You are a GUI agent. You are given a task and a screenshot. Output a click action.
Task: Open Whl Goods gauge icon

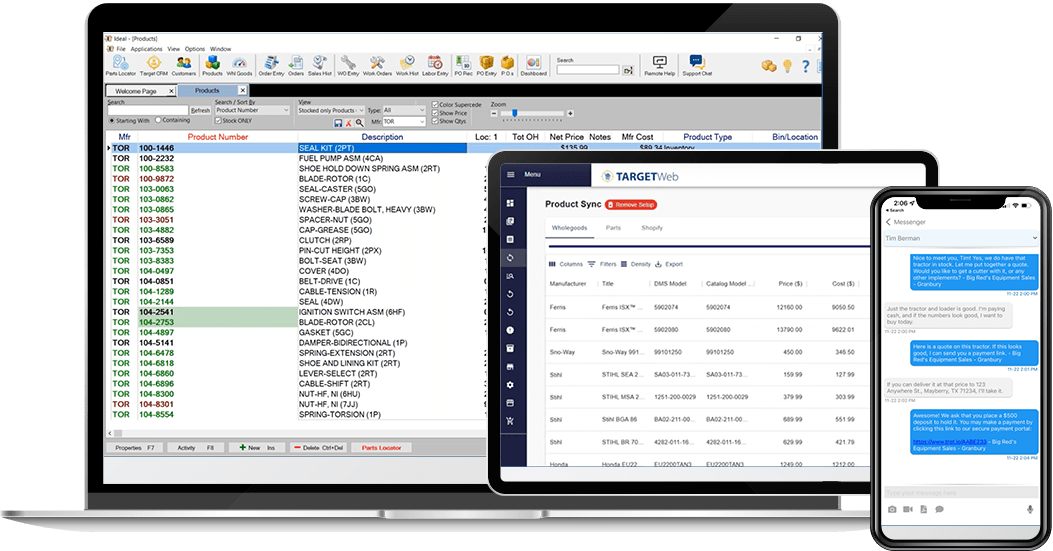pyautogui.click(x=240, y=66)
